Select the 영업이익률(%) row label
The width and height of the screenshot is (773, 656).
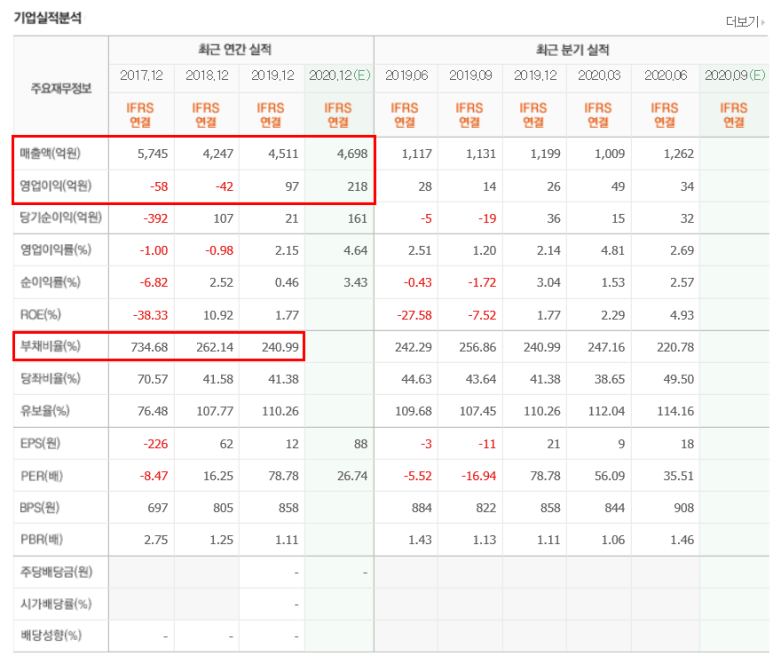click(x=55, y=250)
